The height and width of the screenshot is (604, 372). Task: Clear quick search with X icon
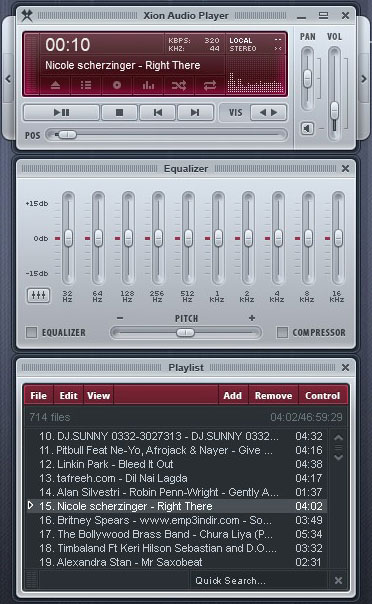coord(338,580)
